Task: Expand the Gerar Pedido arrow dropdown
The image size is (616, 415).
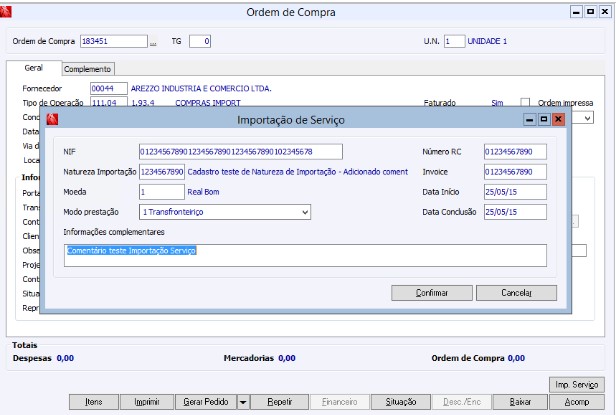Action: 243,402
